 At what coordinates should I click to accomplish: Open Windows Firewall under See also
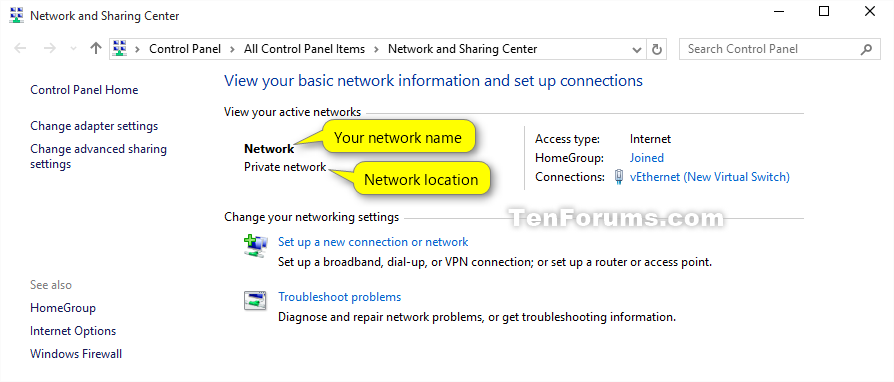coord(76,354)
